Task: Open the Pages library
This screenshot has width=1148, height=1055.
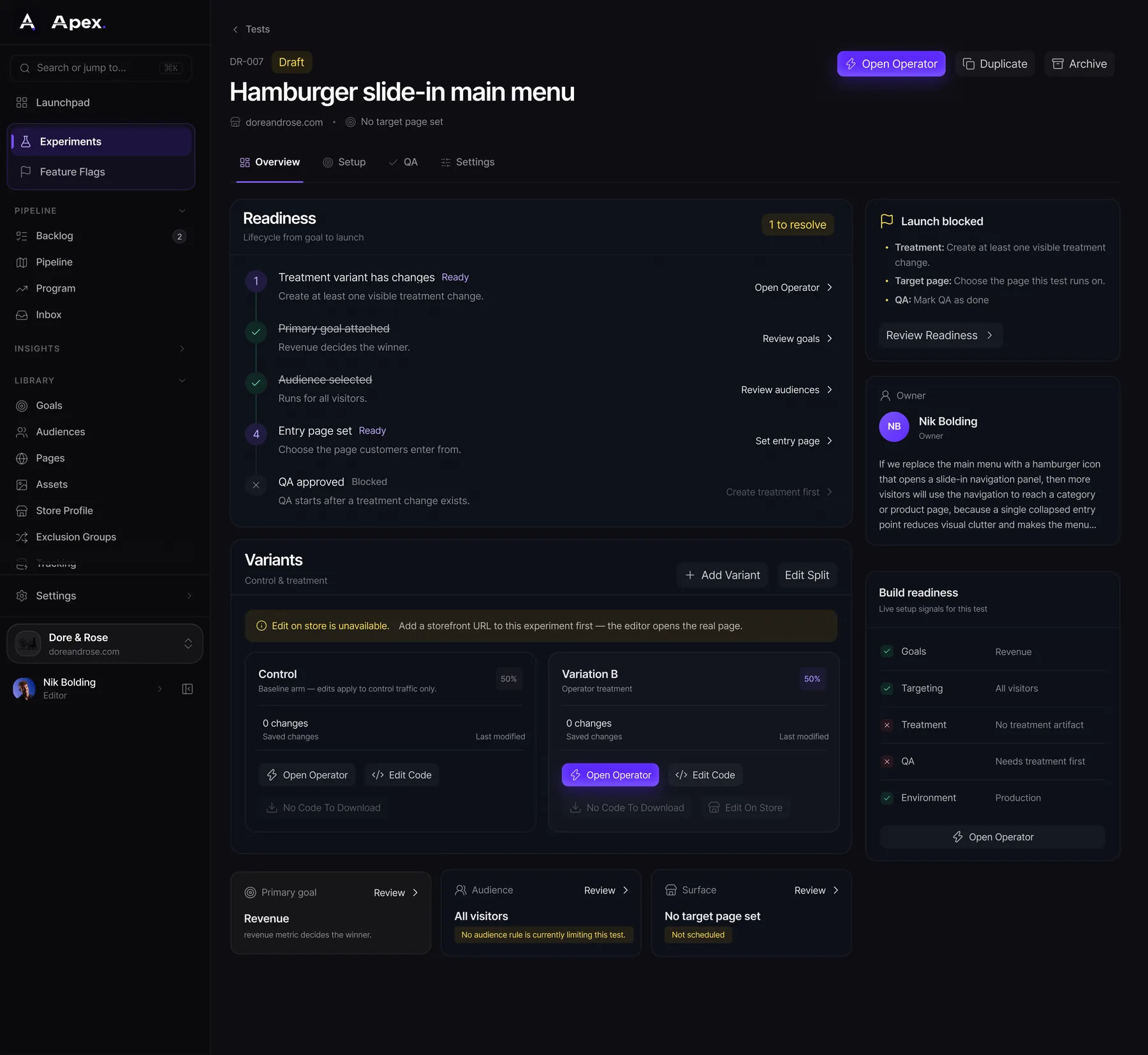Action: coord(101,458)
